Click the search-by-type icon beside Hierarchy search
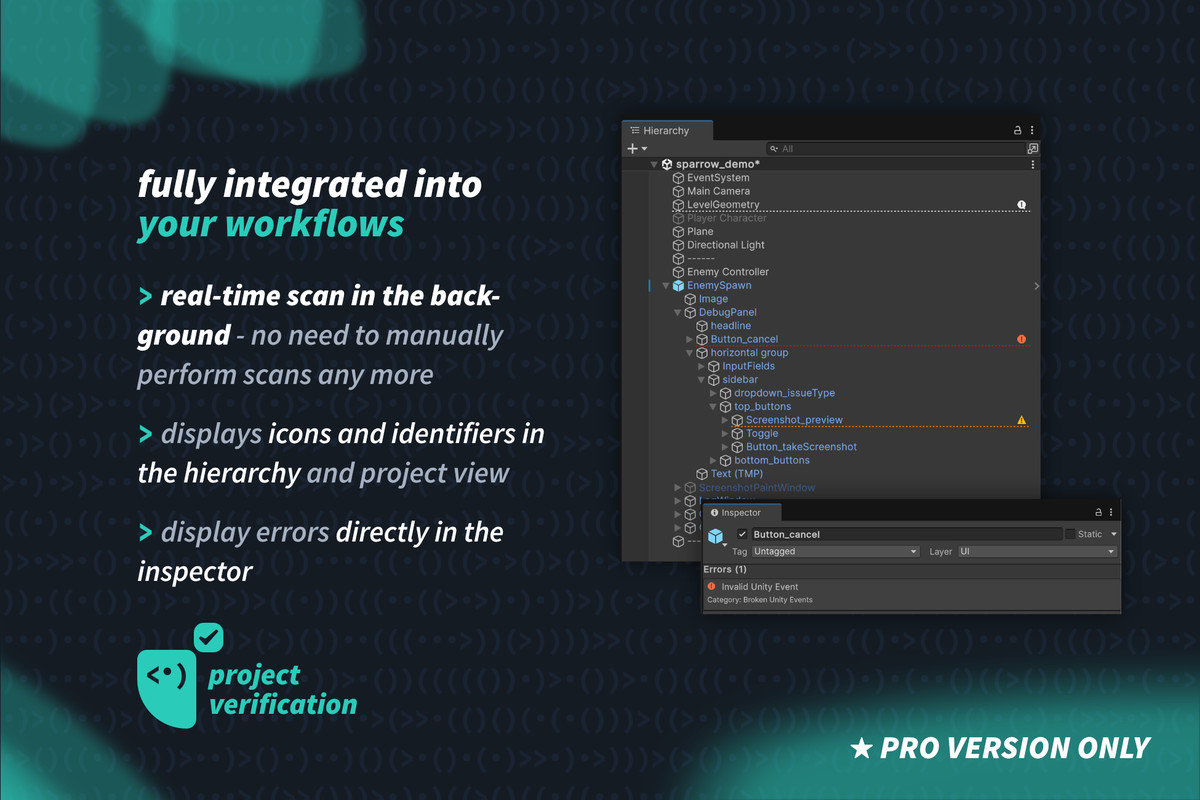 pyautogui.click(x=1033, y=148)
